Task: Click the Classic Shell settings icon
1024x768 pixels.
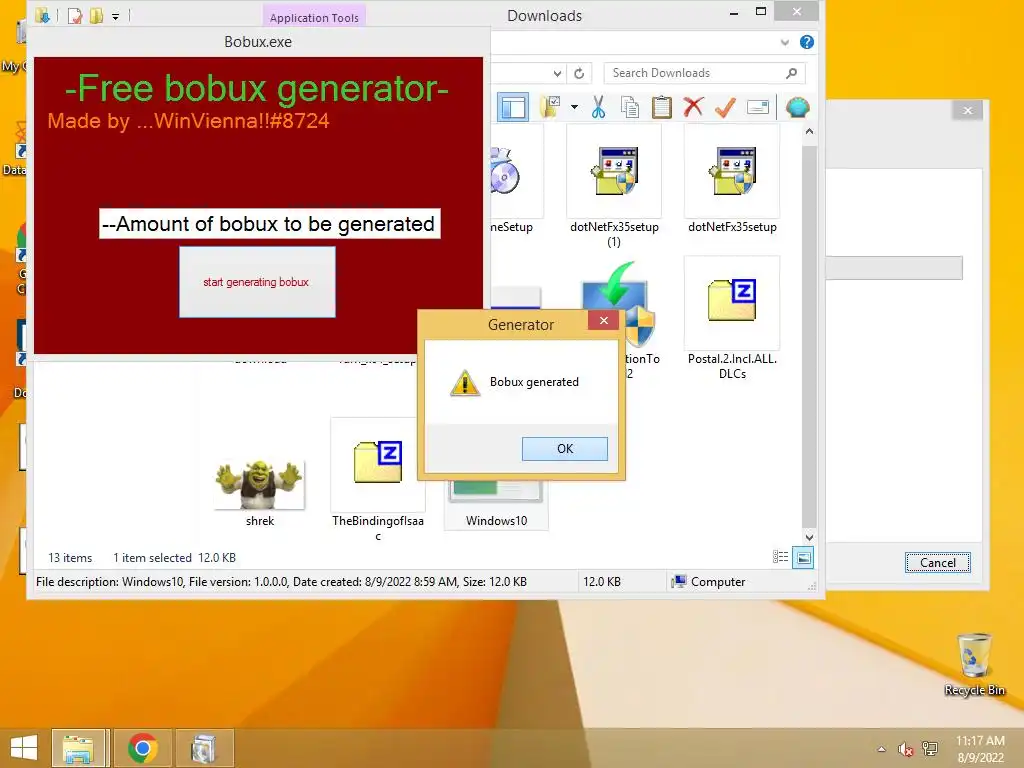Action: 797,107
